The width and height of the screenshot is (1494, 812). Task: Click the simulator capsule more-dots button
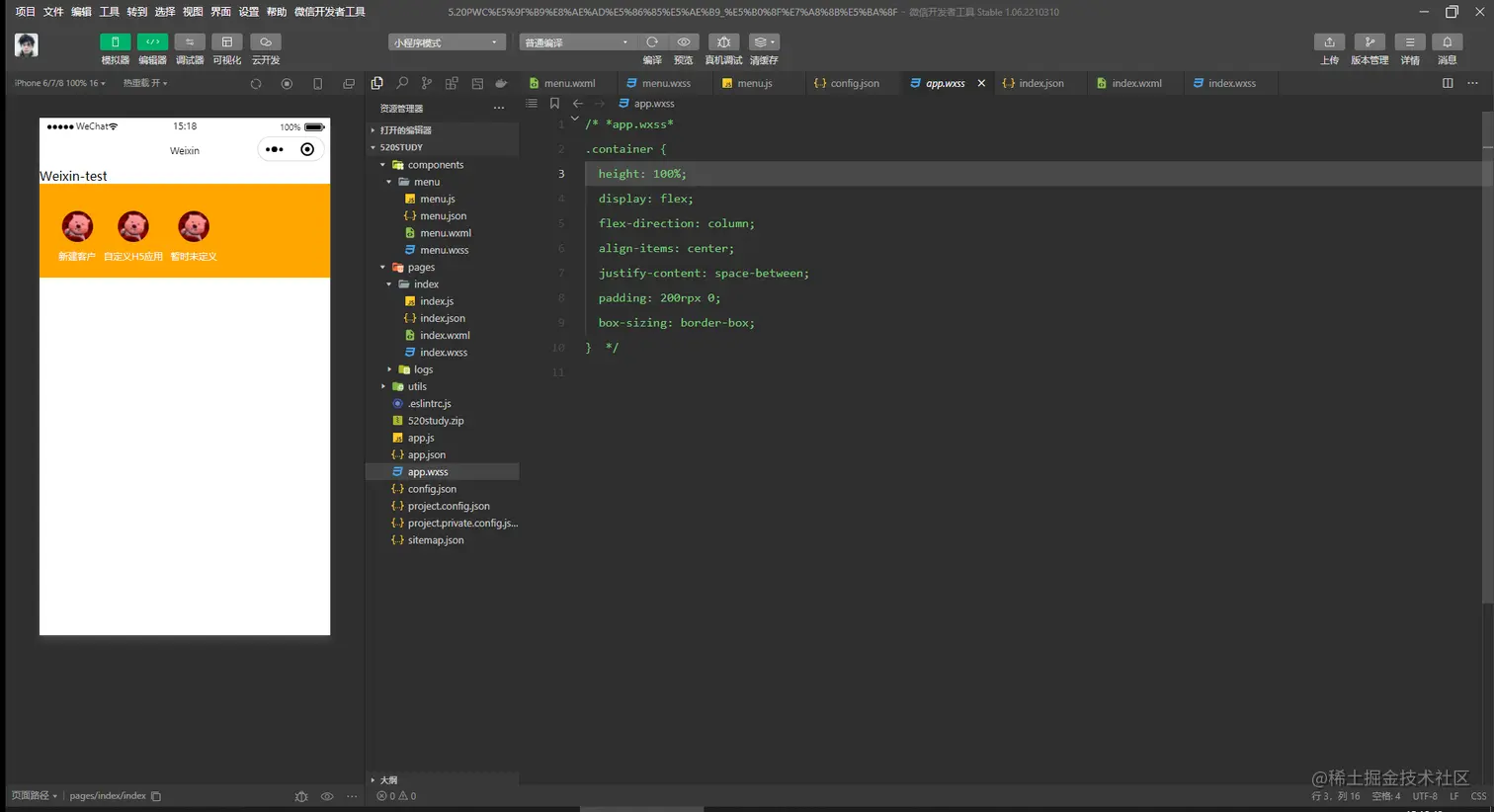(274, 149)
